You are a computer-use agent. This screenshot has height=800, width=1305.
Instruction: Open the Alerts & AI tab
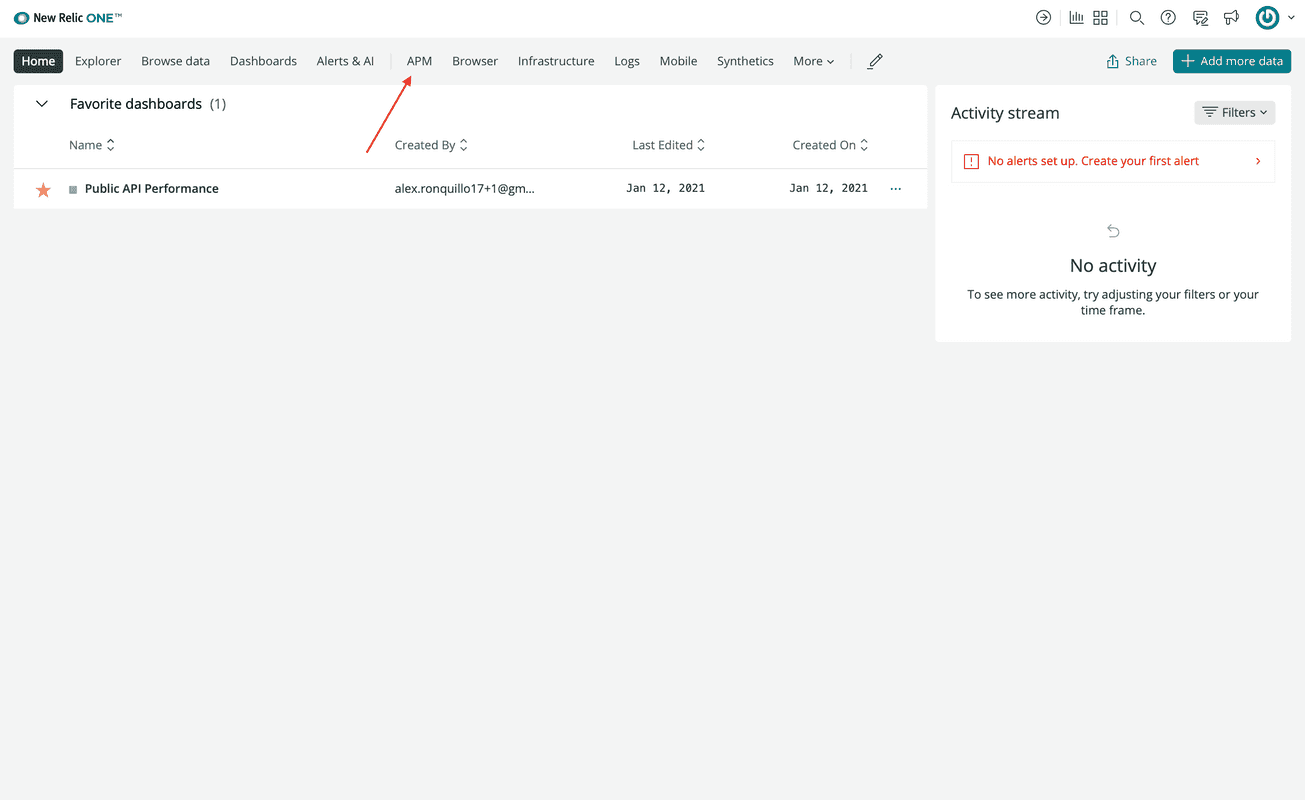click(345, 61)
